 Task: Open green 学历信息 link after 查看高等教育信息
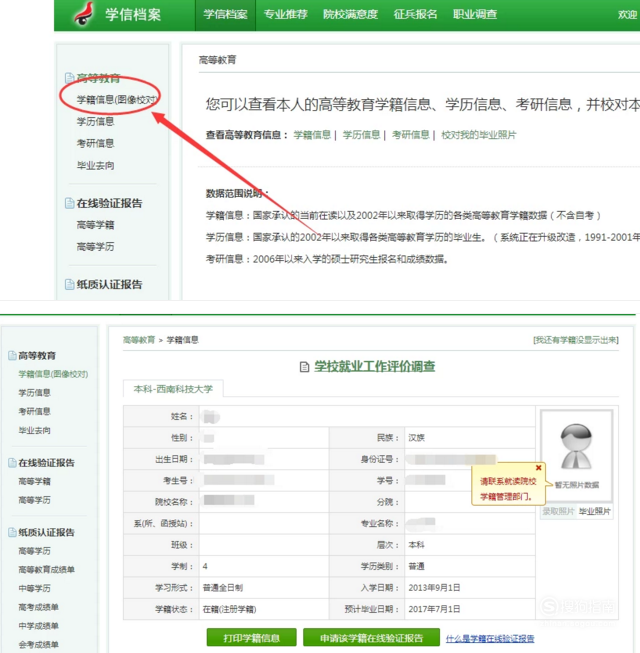pyautogui.click(x=361, y=135)
